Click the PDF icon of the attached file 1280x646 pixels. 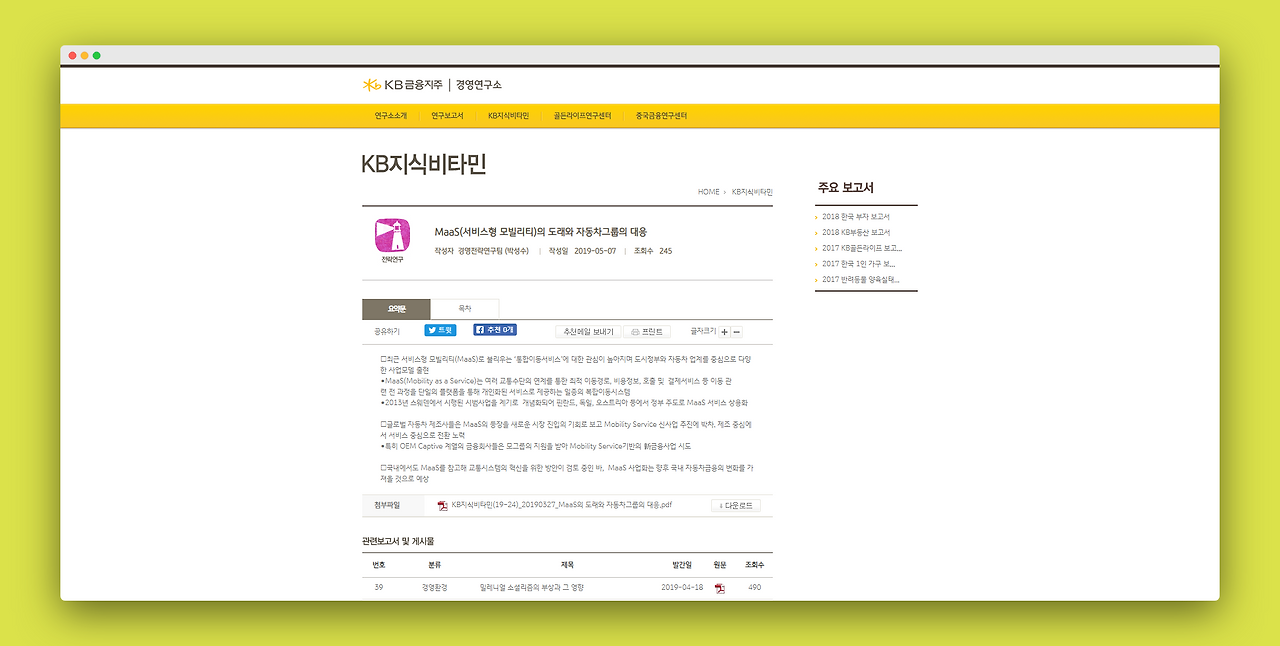pyautogui.click(x=442, y=506)
